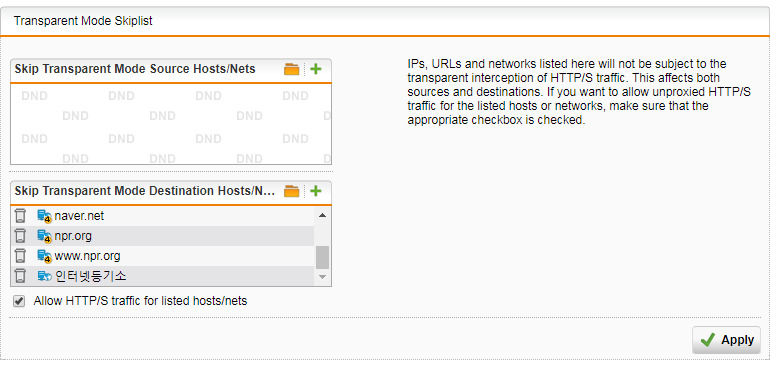Select the www.npr.org list entry
Image resolution: width=777 pixels, height=367 pixels.
(163, 256)
